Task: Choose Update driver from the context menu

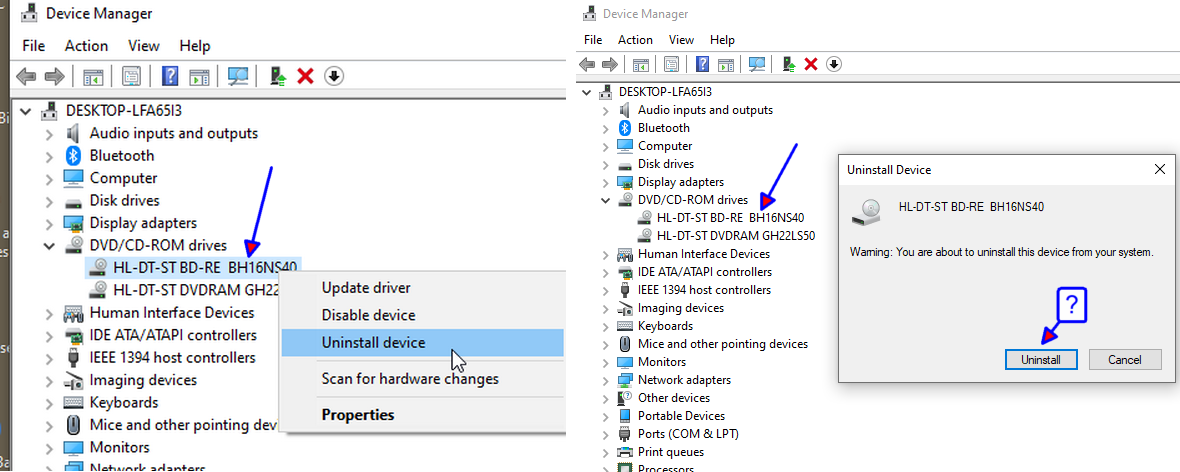Action: coord(366,288)
